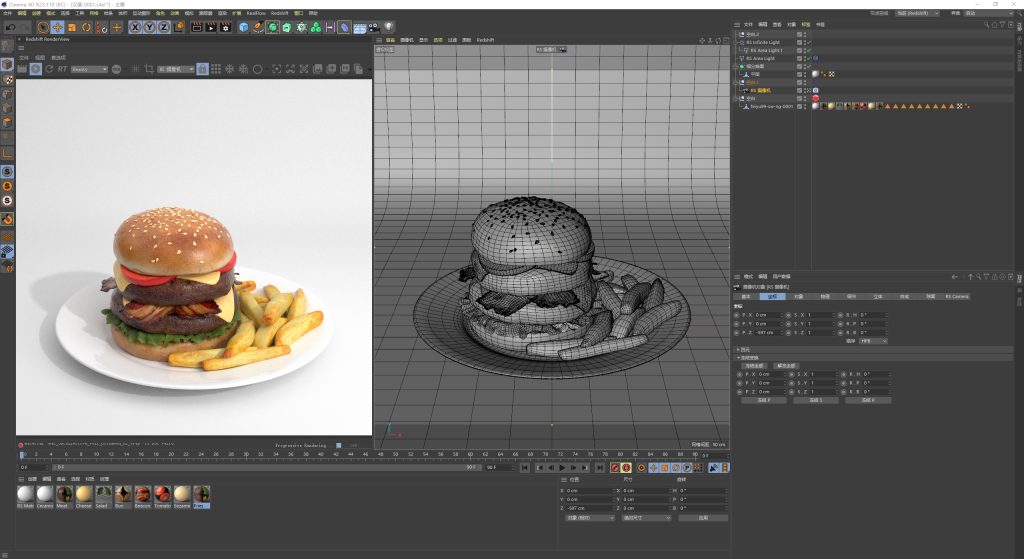Select the Rotate tool in top toolbar
Image resolution: width=1024 pixels, height=559 pixels.
coord(86,27)
